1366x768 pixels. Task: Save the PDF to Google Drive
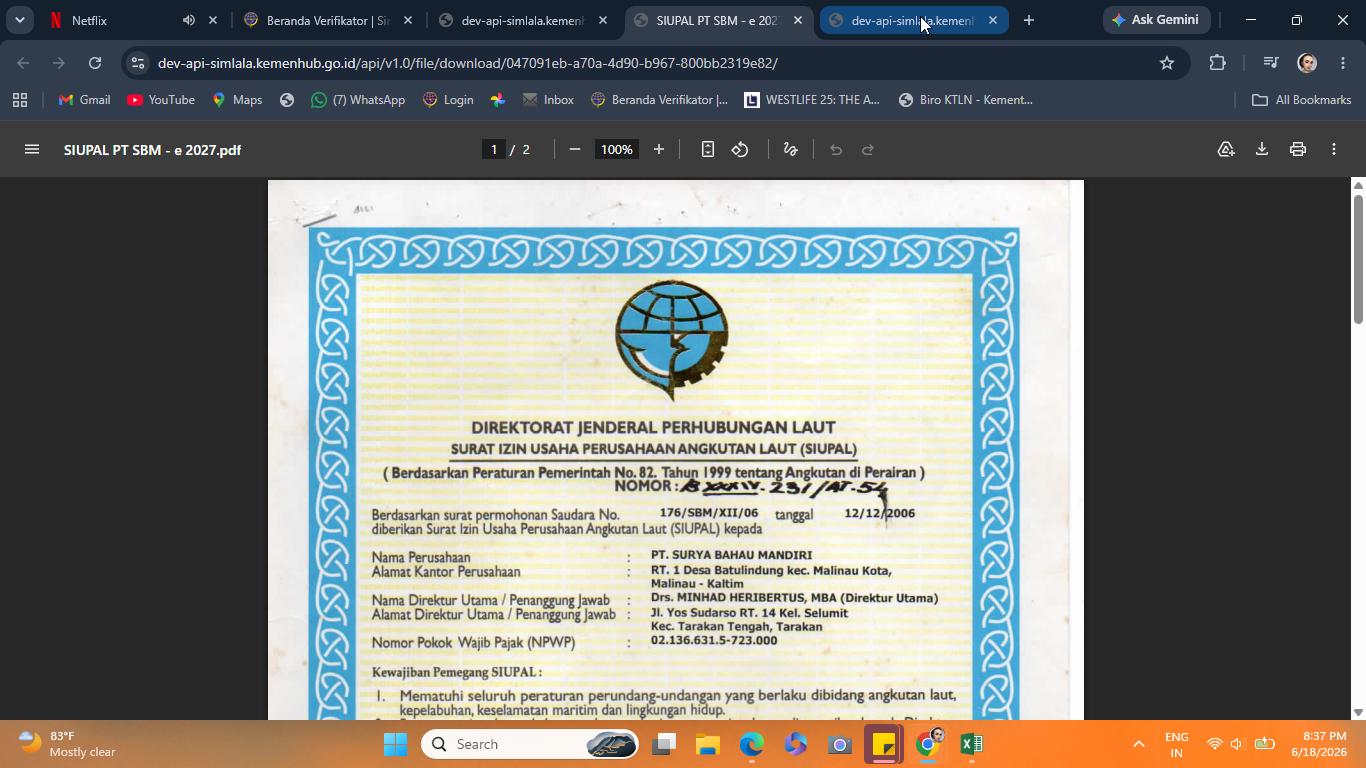click(1226, 149)
